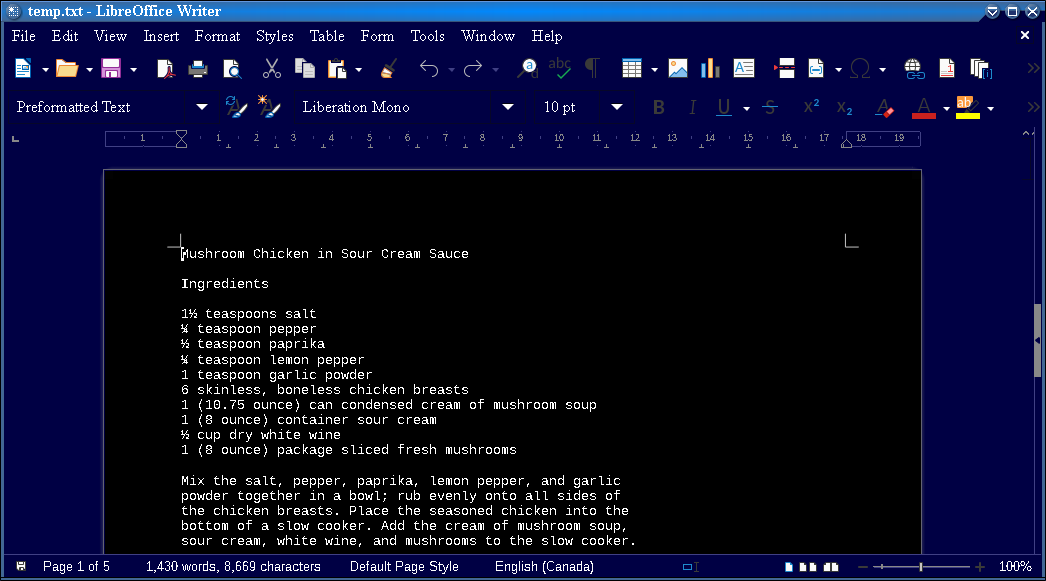Toggle print preview icon

coord(231,68)
